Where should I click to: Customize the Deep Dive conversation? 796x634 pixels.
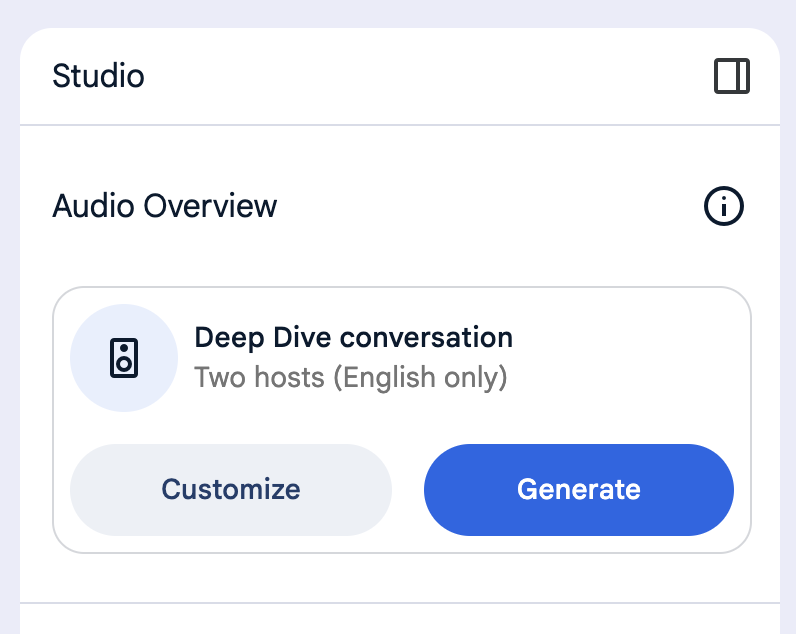tap(231, 490)
